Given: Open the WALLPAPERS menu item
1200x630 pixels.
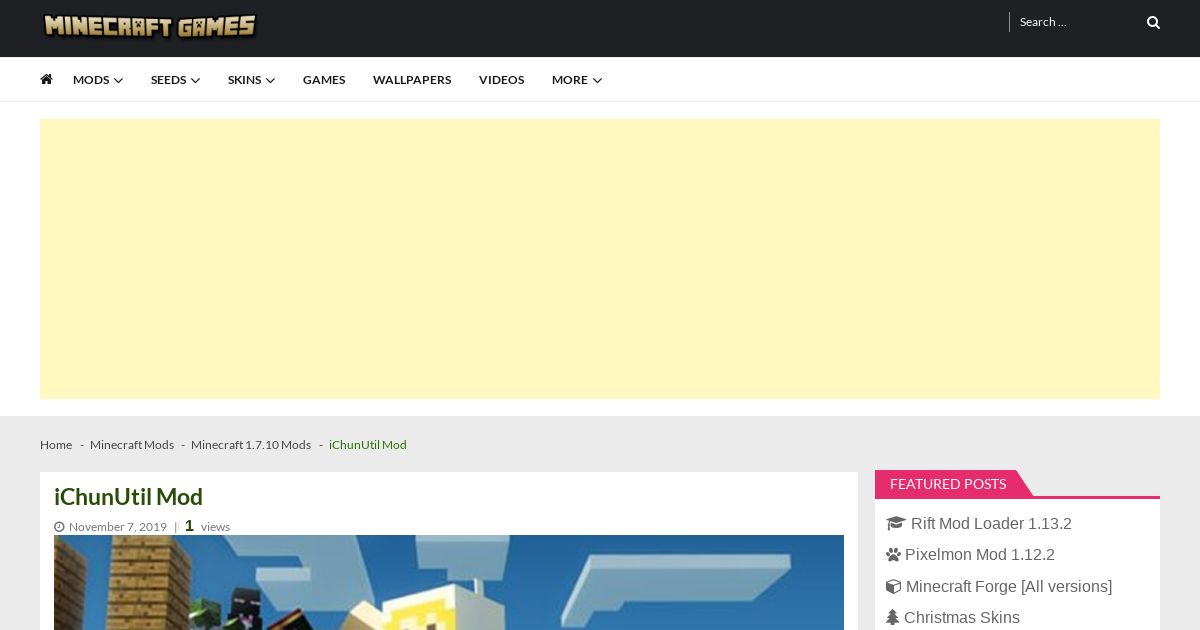Looking at the screenshot, I should click(x=412, y=80).
